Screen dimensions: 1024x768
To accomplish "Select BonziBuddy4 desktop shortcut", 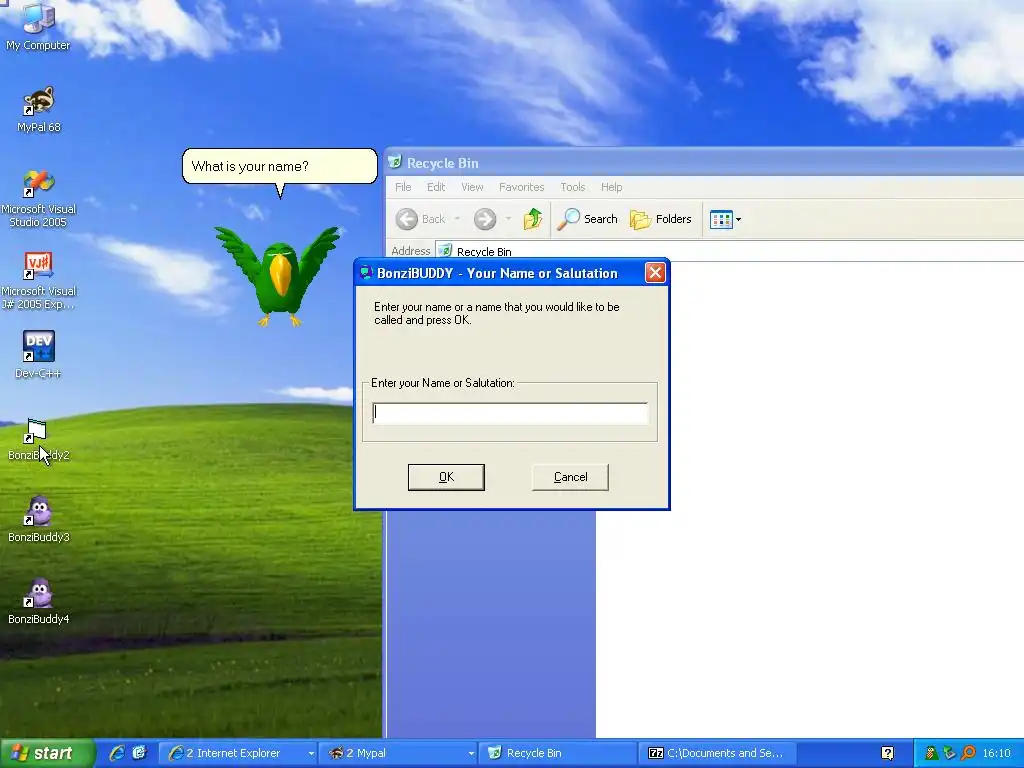I will [x=38, y=601].
